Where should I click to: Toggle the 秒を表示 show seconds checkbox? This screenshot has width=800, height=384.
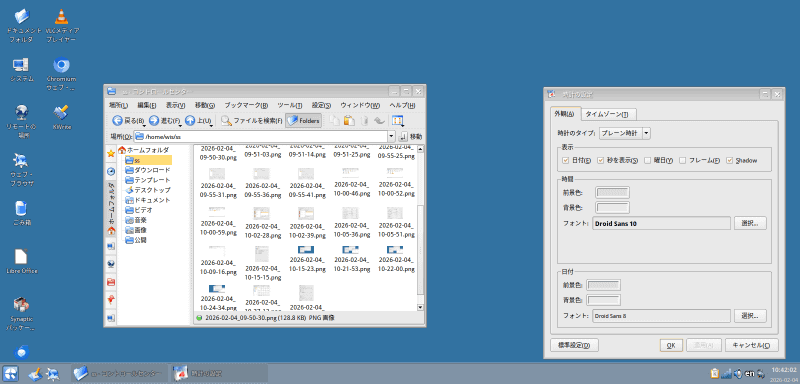pos(601,160)
